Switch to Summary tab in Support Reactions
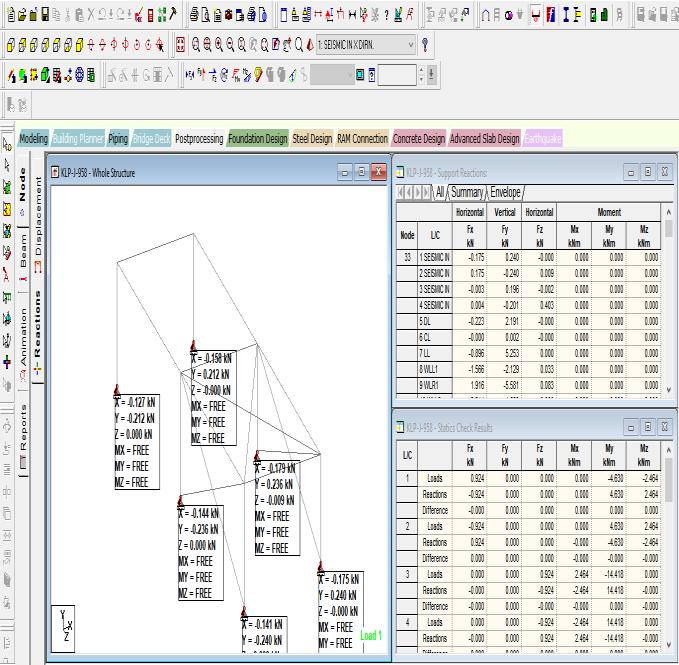Screen dimensions: 679x665 [x=467, y=192]
